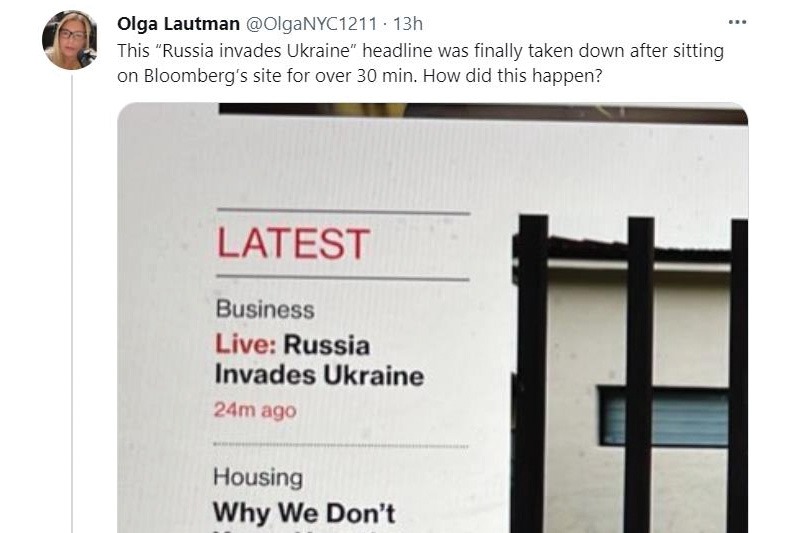Viewport: 800px width, 533px height.
Task: Click the red 24m ago timestamp
Action: [255, 410]
